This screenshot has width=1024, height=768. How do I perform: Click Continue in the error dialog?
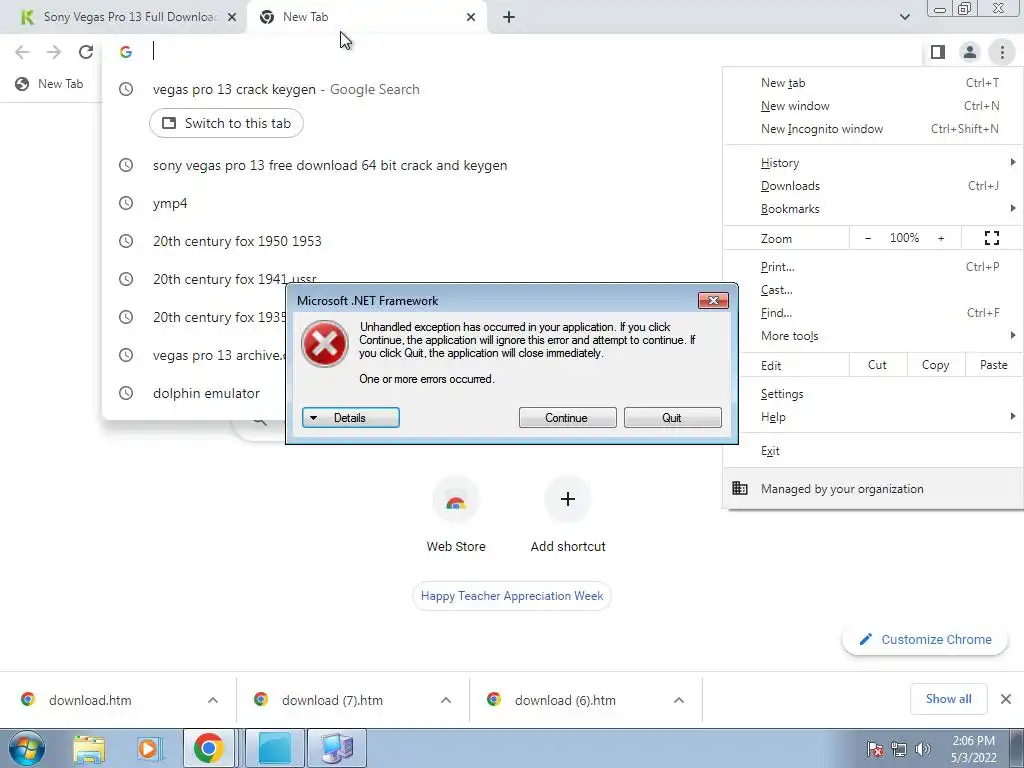pyautogui.click(x=567, y=418)
